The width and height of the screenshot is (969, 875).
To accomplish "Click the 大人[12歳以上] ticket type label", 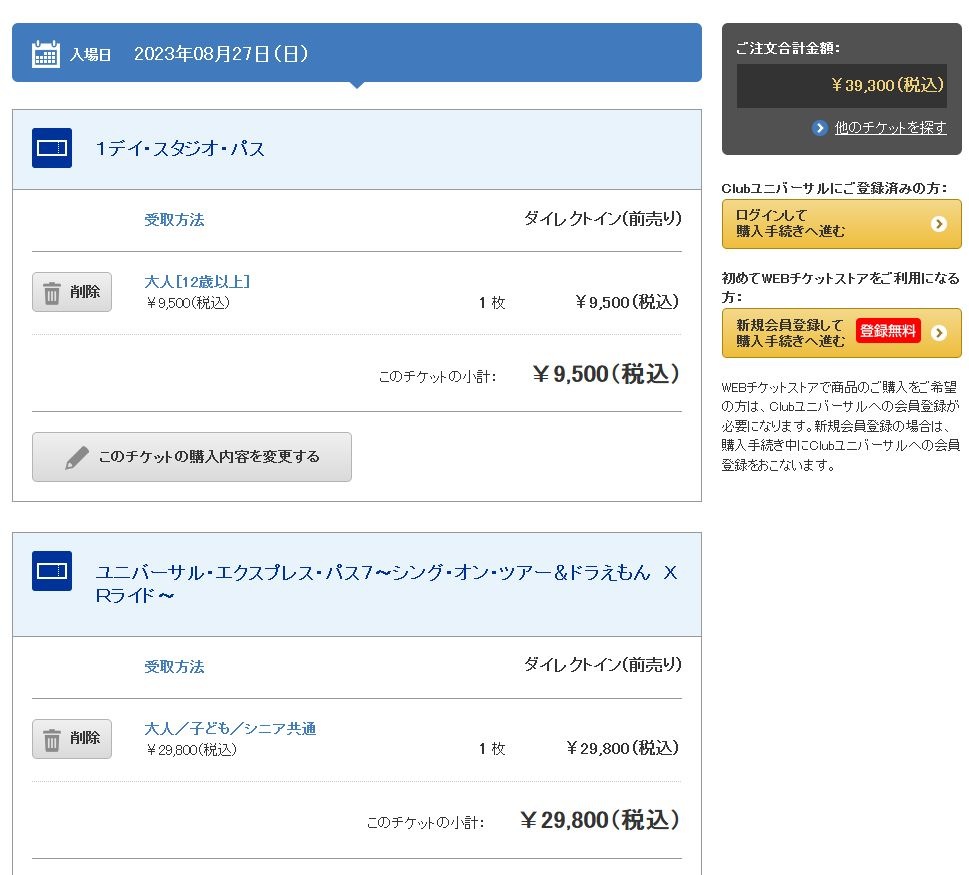I will [x=197, y=282].
